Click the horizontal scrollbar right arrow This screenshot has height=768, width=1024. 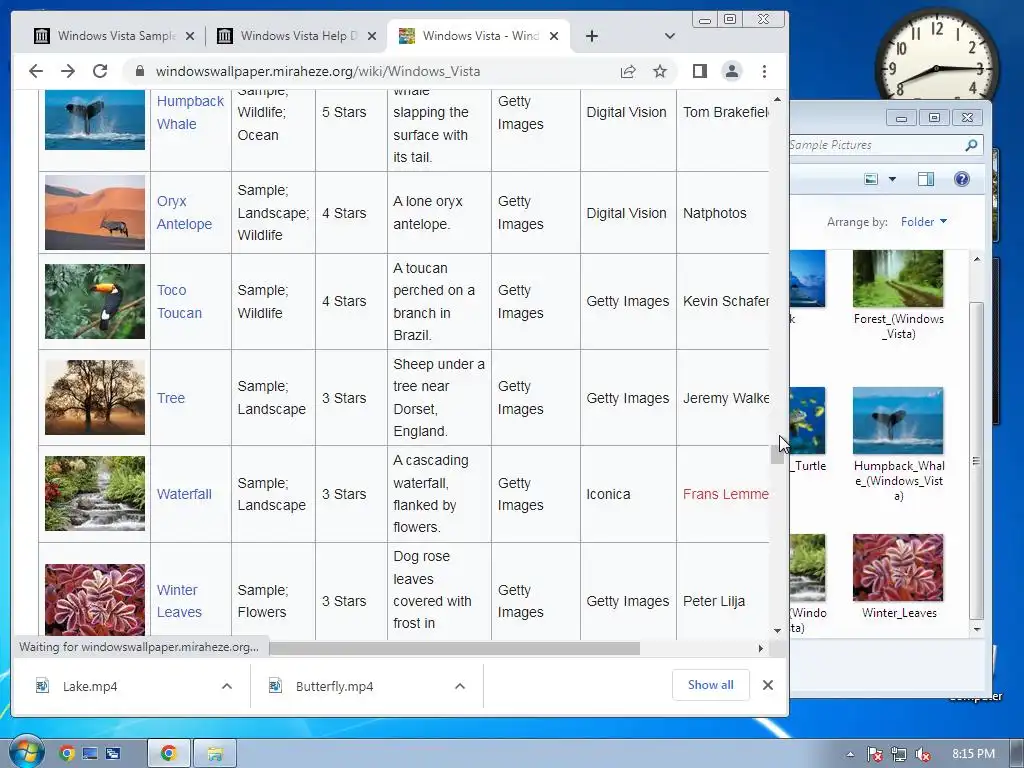click(761, 648)
